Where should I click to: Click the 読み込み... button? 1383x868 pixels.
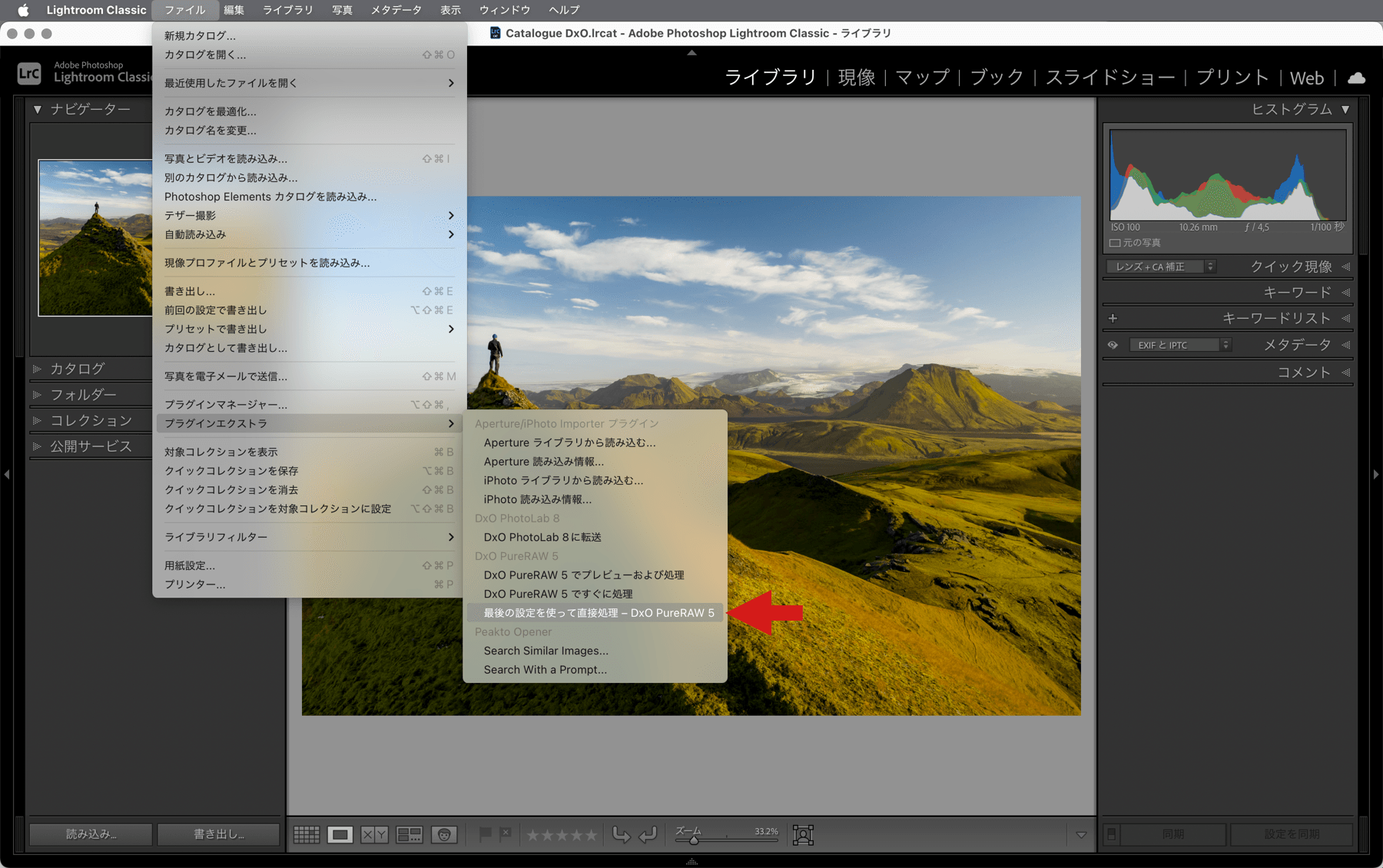coord(91,834)
